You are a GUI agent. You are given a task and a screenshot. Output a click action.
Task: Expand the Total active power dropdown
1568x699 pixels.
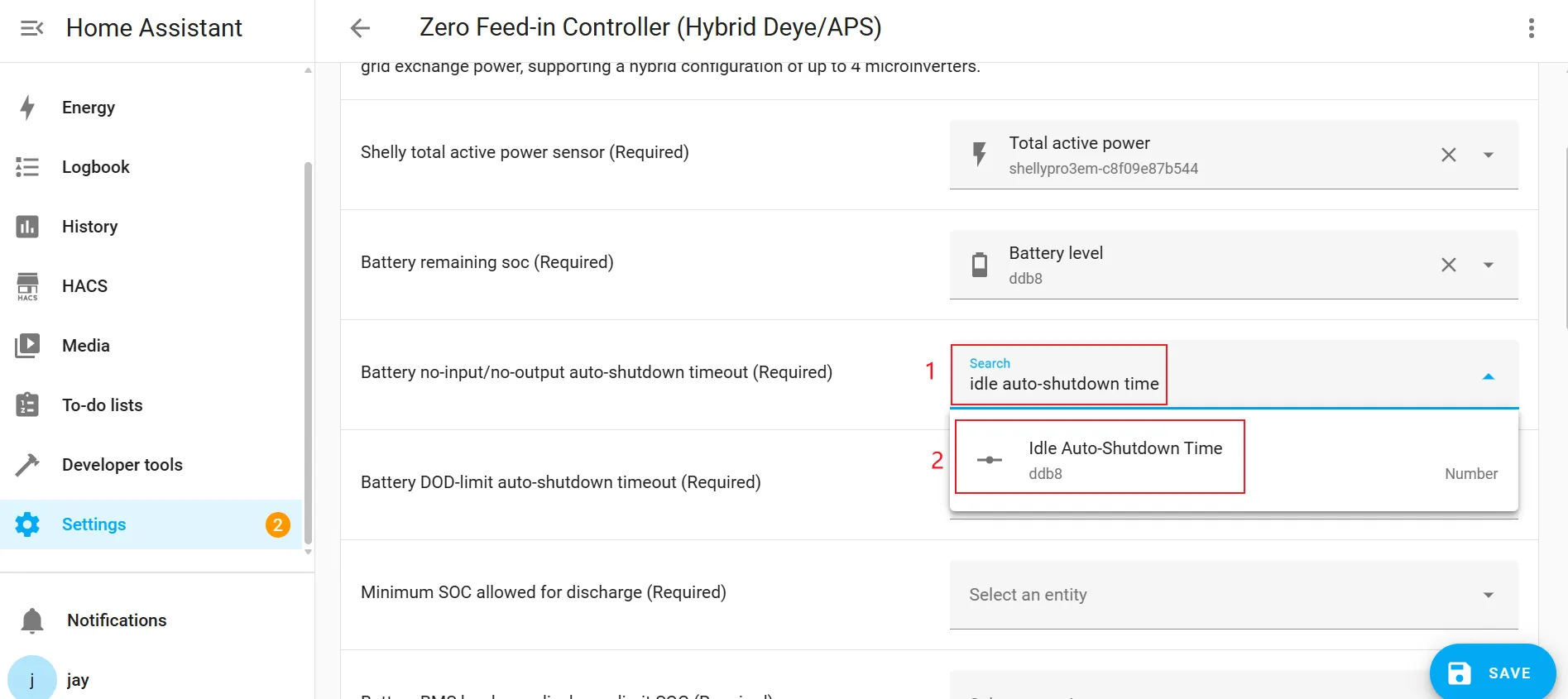[1488, 155]
